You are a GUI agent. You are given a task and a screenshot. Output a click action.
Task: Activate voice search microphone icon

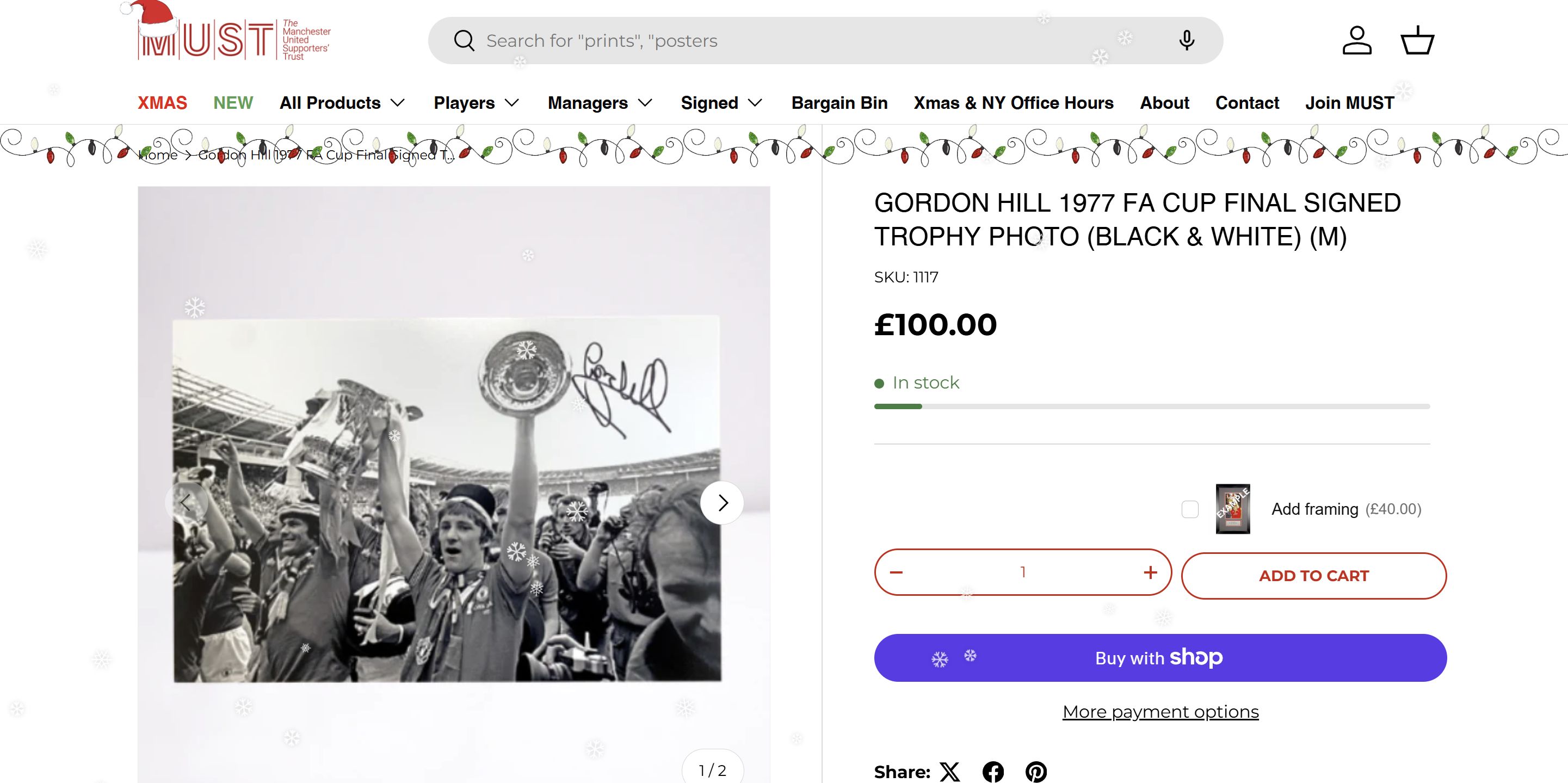[x=1187, y=41]
